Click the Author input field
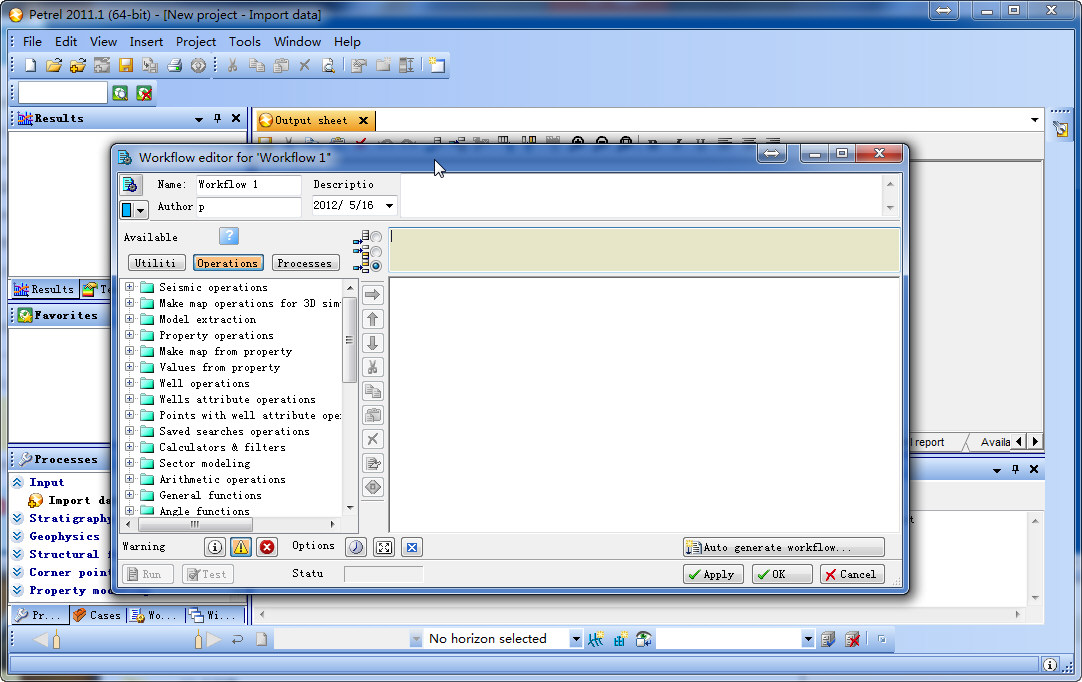Image resolution: width=1082 pixels, height=682 pixels. 248,206
